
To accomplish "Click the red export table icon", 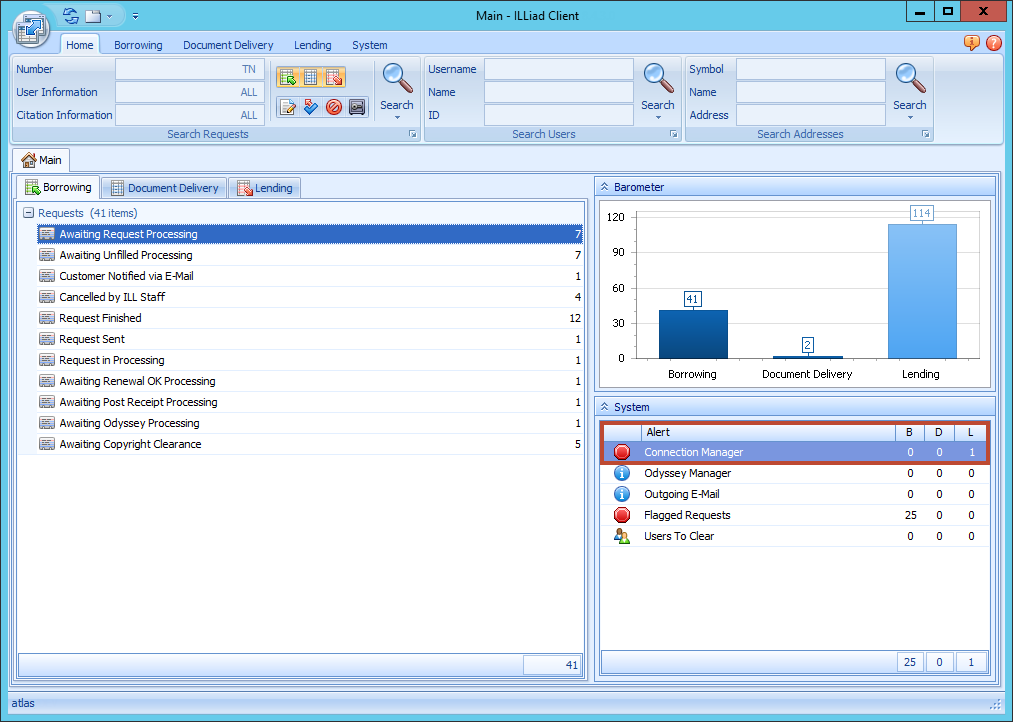I will [333, 77].
